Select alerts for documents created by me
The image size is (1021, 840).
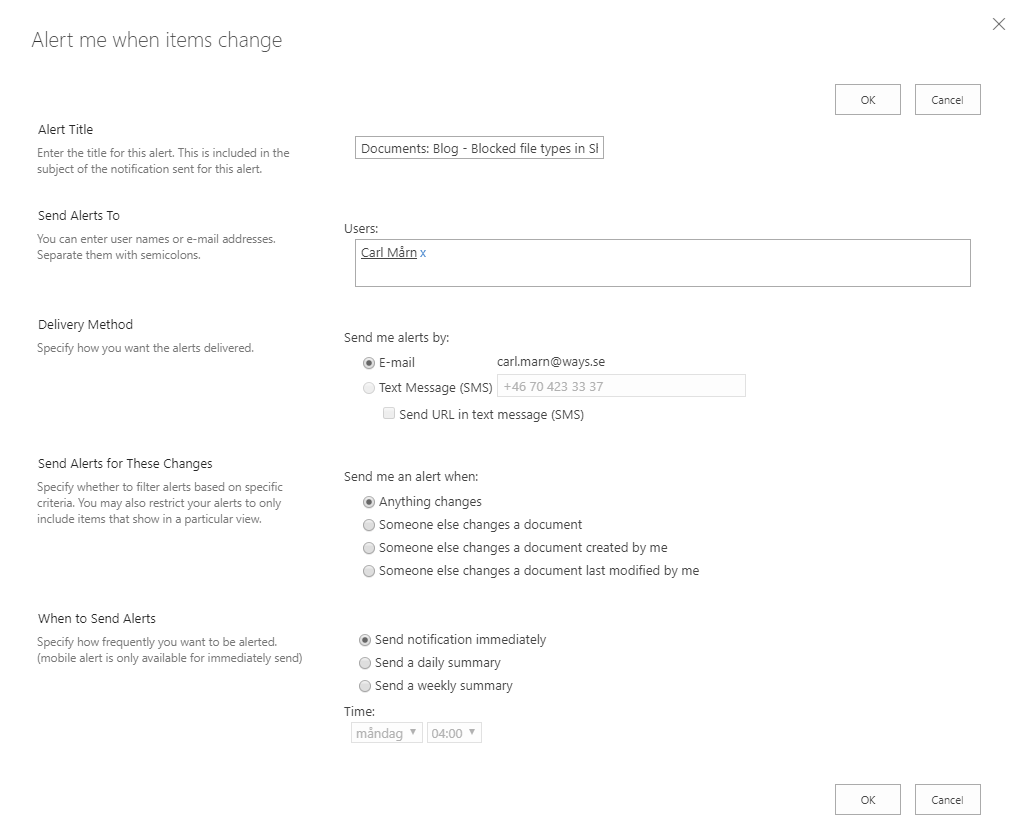click(x=369, y=547)
